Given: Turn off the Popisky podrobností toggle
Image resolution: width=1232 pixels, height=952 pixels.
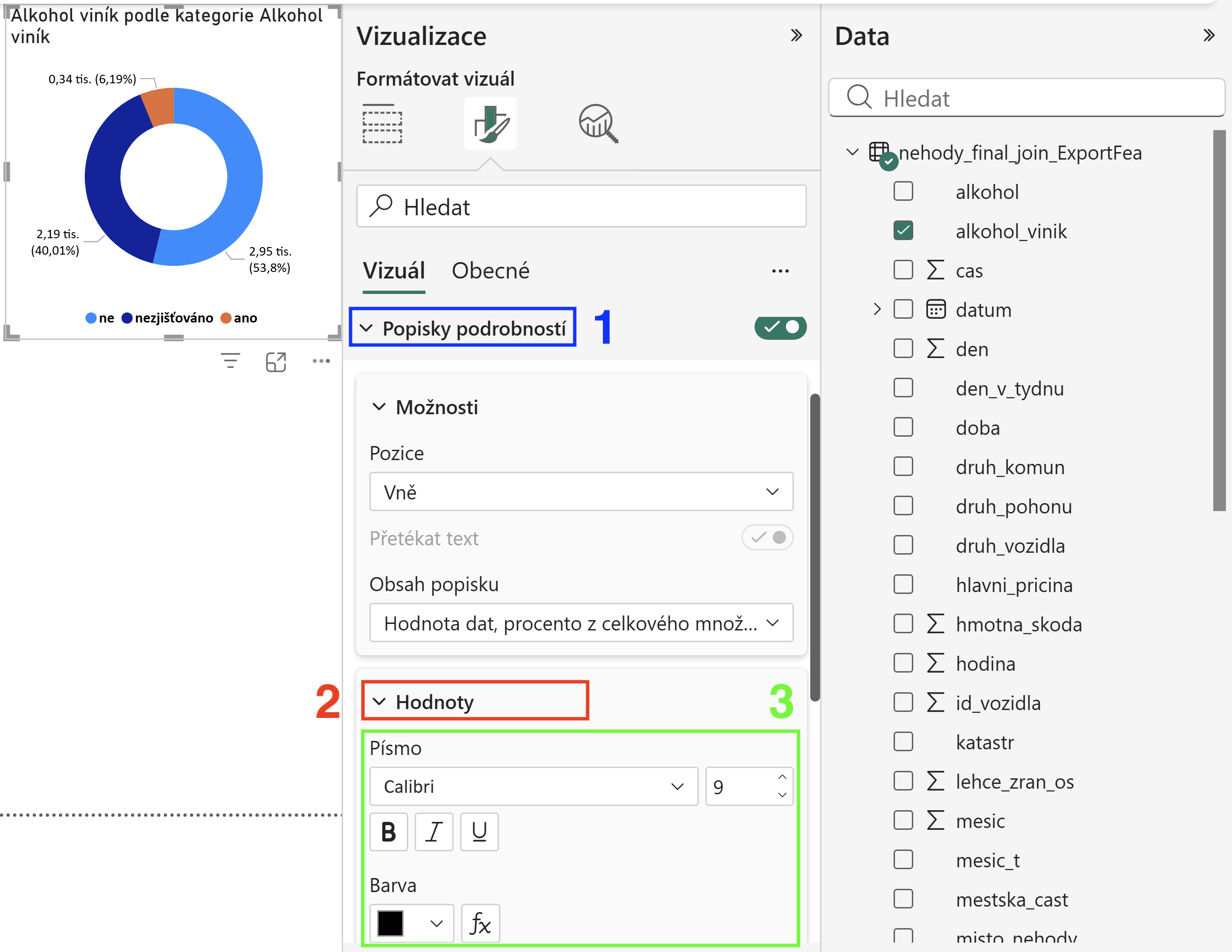Looking at the screenshot, I should pyautogui.click(x=781, y=327).
